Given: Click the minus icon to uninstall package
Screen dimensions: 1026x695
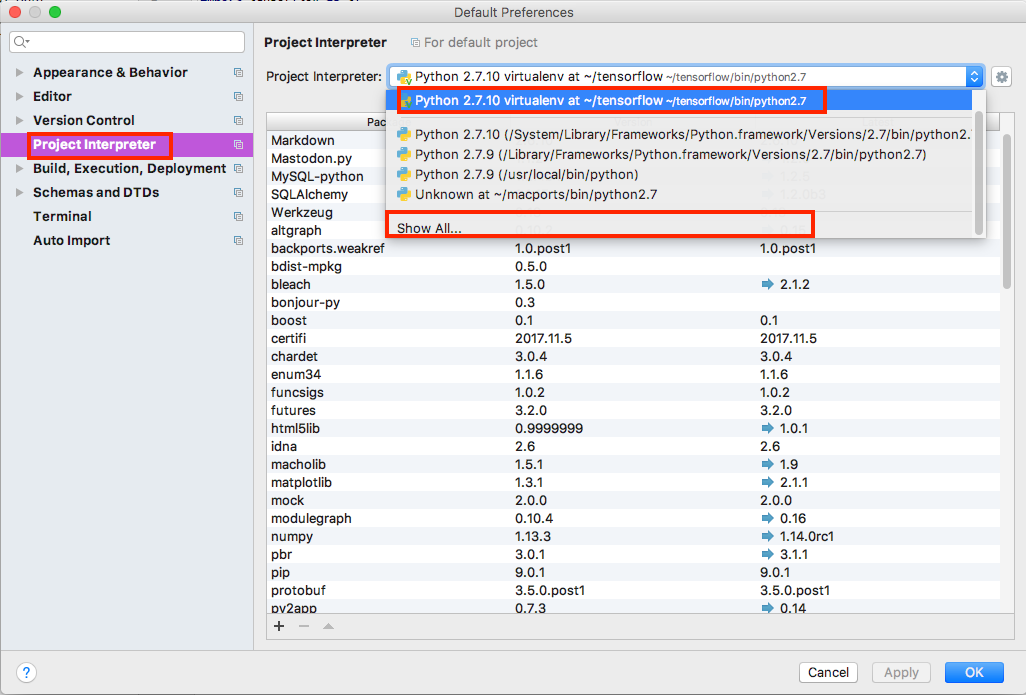Looking at the screenshot, I should [x=304, y=626].
